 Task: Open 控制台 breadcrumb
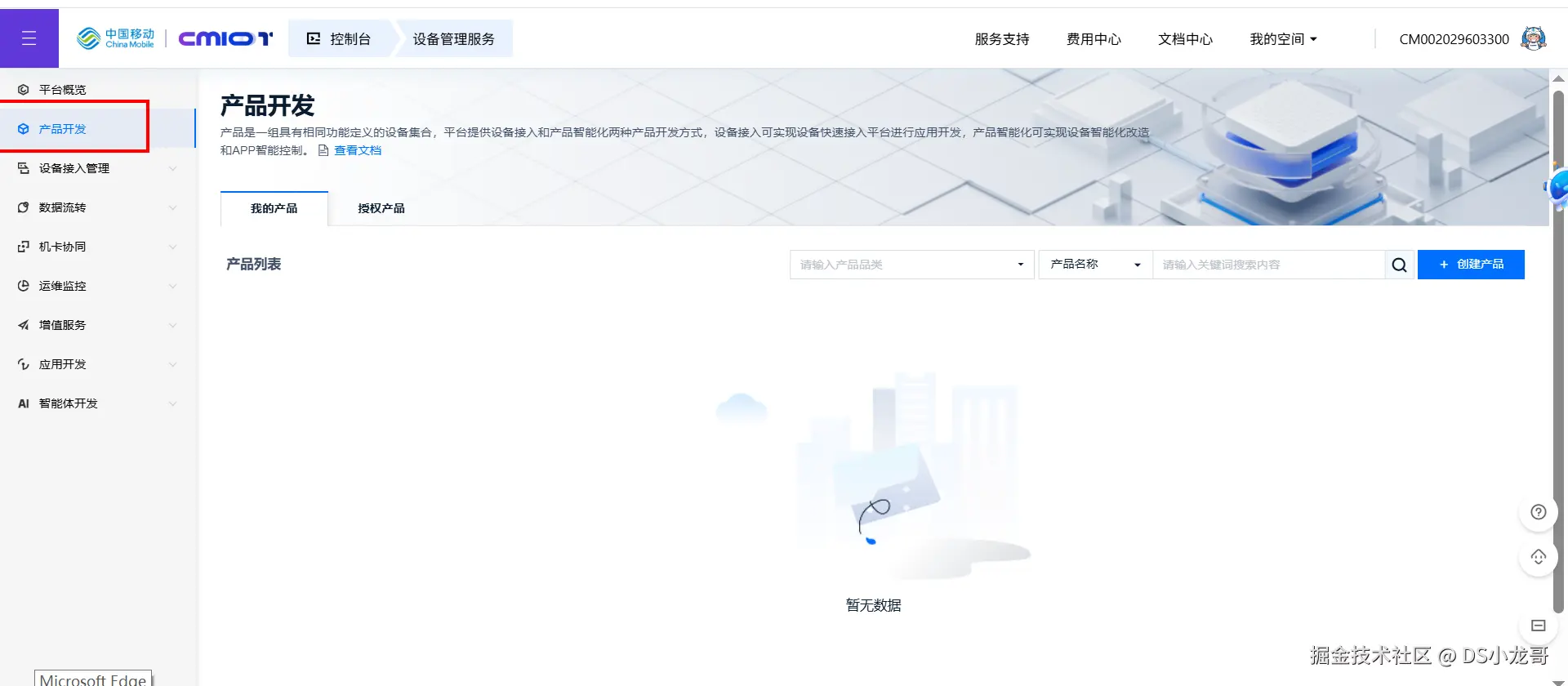coord(340,38)
